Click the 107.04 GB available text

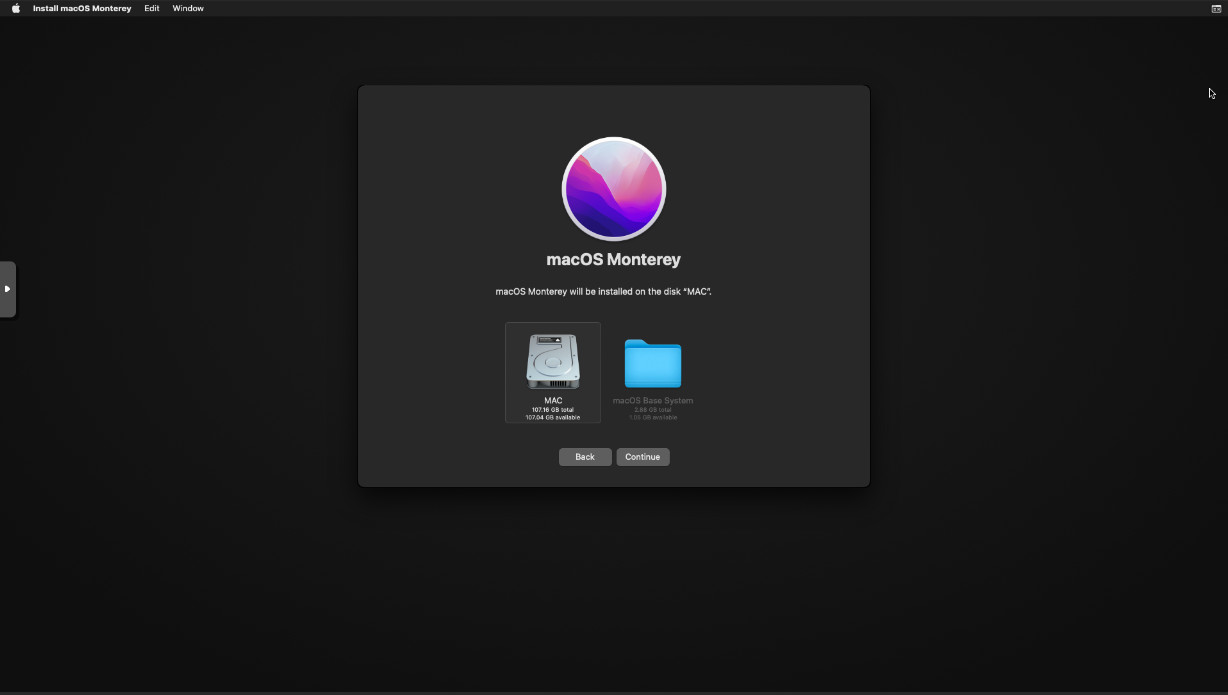553,418
